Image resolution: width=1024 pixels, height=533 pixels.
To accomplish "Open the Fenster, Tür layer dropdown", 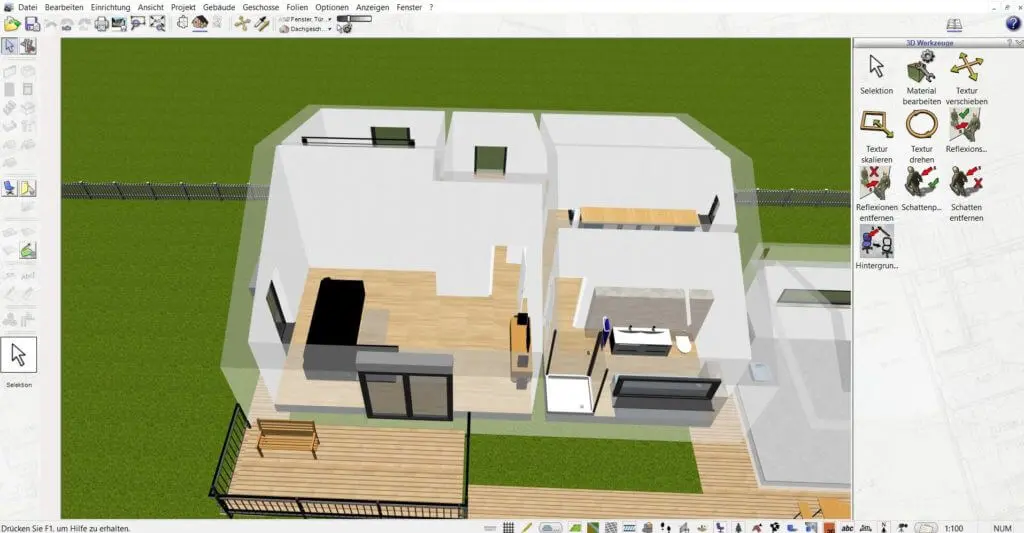I will (x=306, y=20).
